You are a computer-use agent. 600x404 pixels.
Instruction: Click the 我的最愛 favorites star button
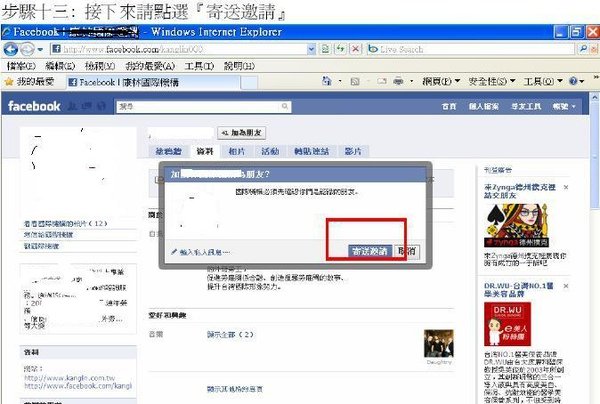point(29,81)
